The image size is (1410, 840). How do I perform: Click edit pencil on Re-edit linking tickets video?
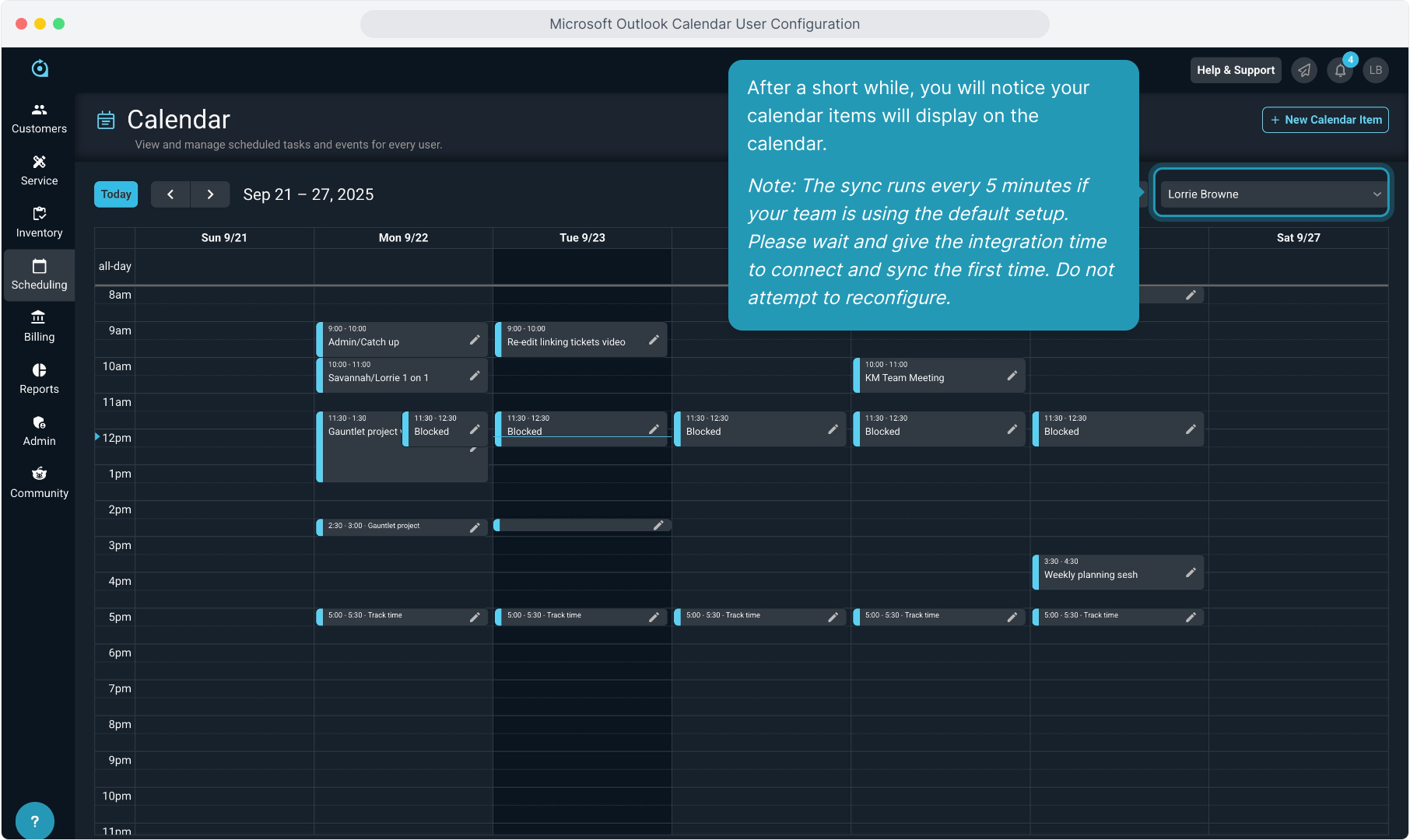coord(654,340)
